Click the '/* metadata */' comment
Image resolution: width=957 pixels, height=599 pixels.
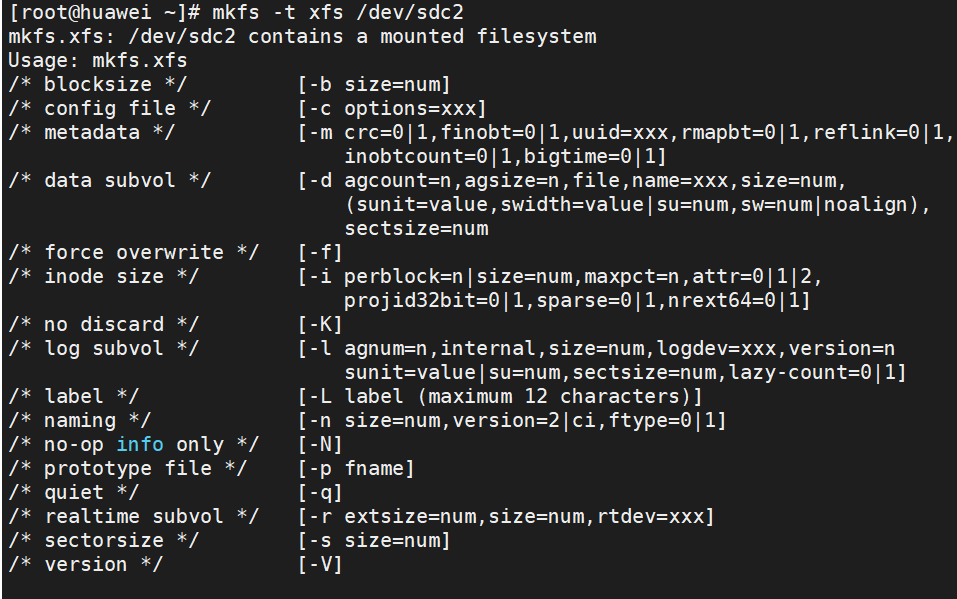coord(91,133)
